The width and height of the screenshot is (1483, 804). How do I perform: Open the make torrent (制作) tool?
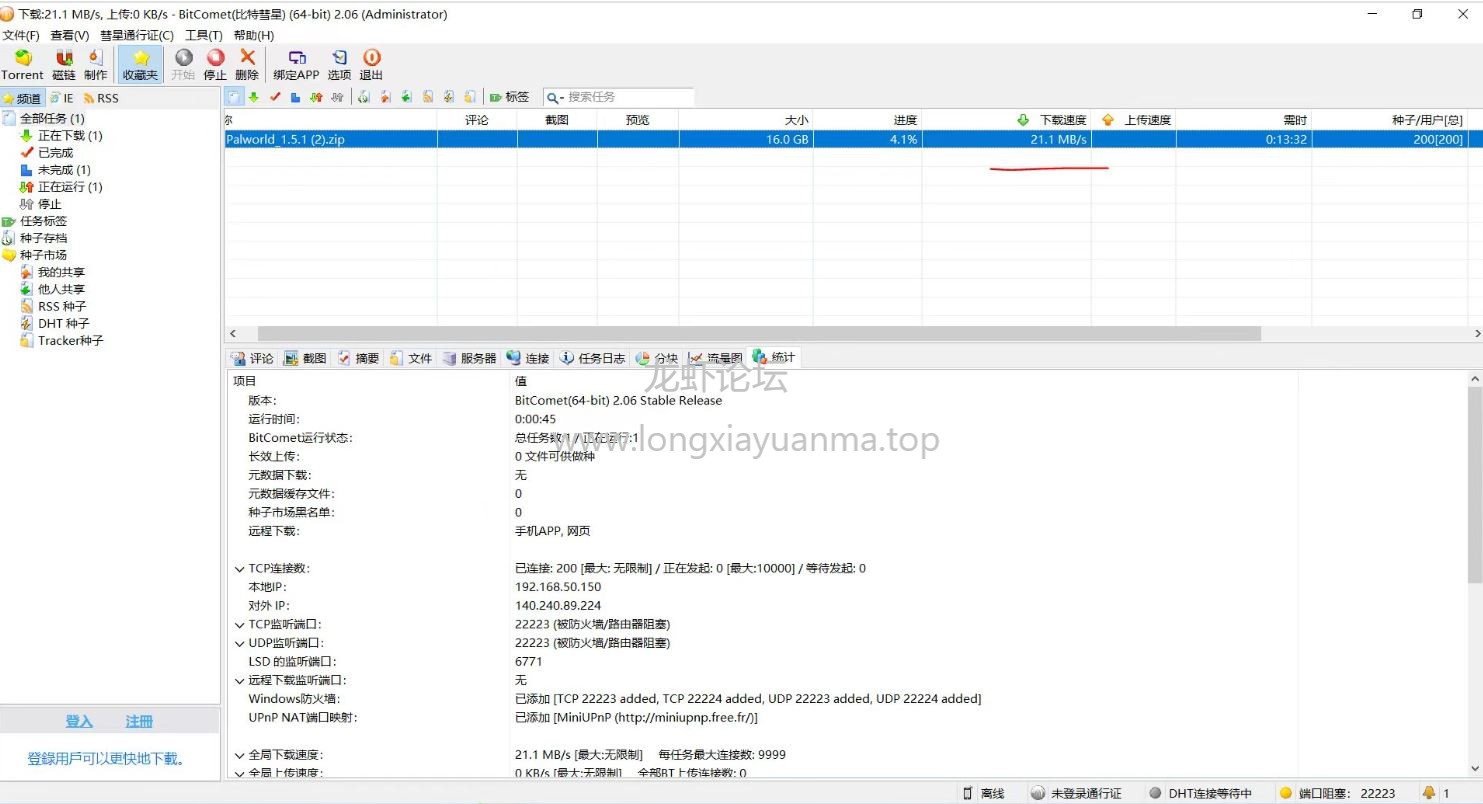point(96,65)
